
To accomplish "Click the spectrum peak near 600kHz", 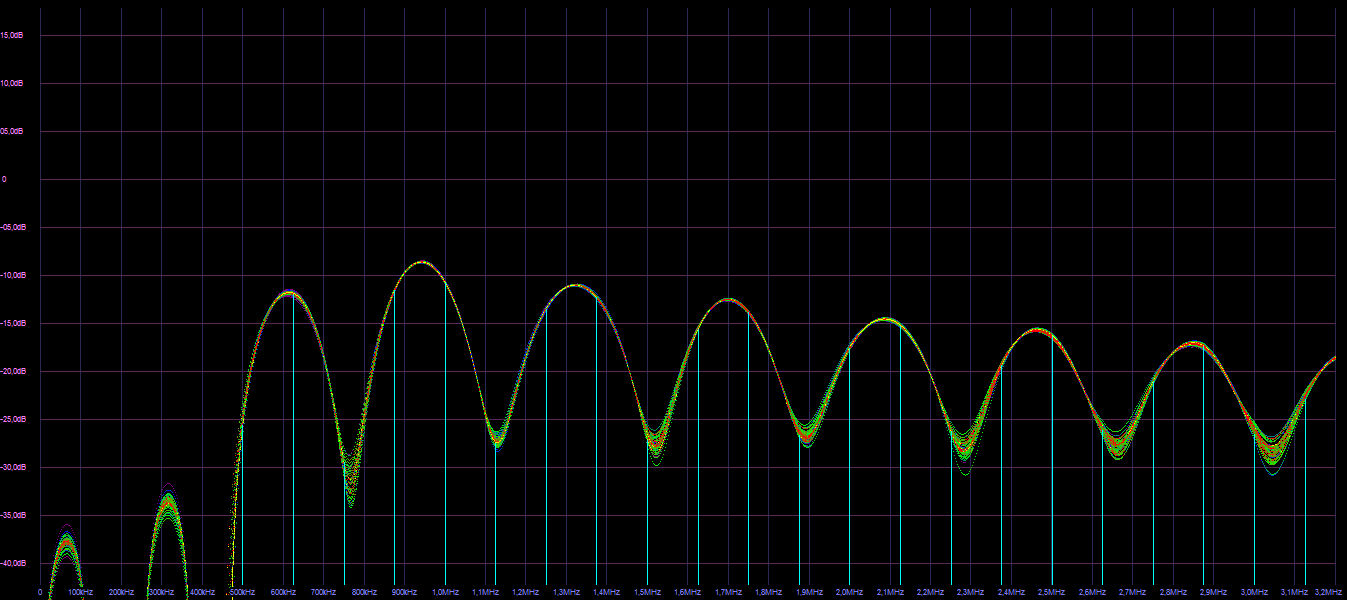I will (289, 292).
